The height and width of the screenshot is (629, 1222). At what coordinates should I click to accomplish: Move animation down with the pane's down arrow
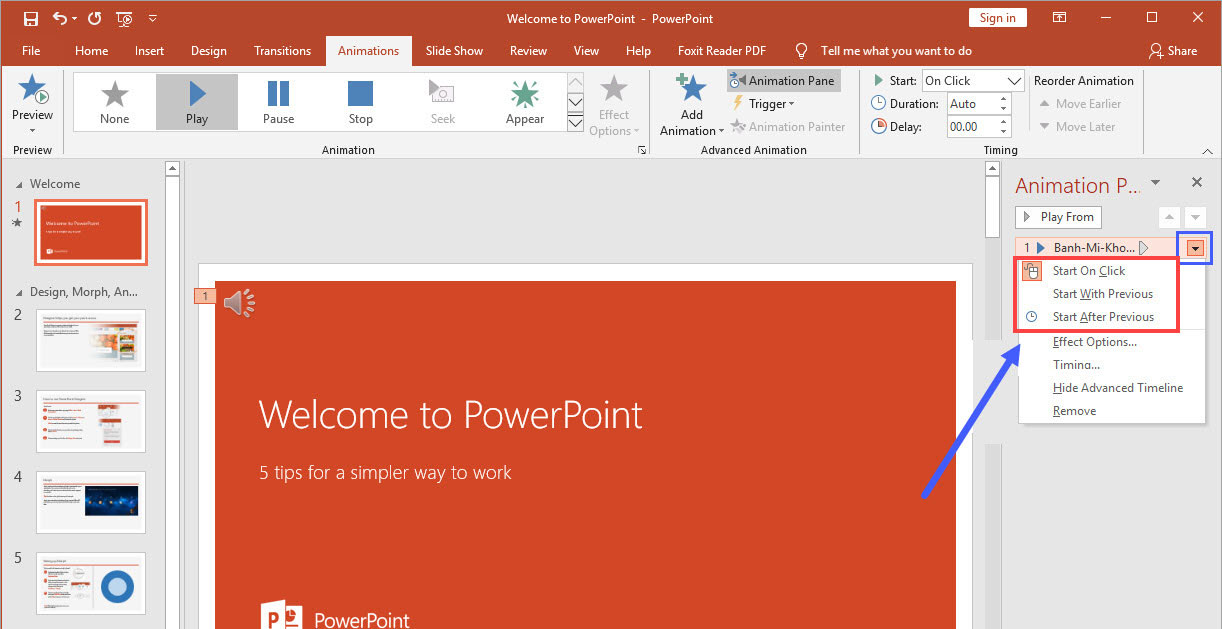point(1195,217)
